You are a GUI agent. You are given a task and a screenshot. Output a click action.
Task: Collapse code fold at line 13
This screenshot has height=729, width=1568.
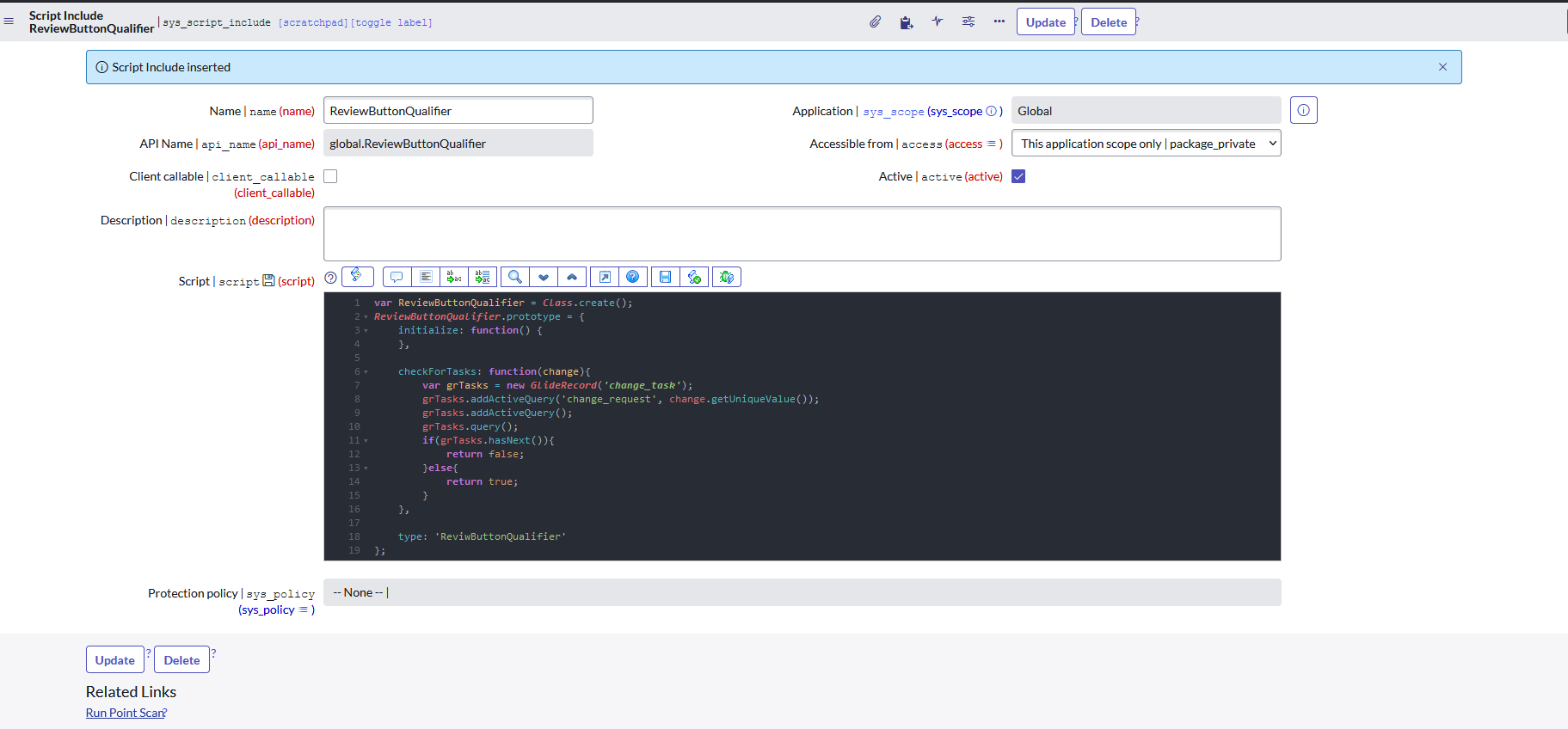366,468
